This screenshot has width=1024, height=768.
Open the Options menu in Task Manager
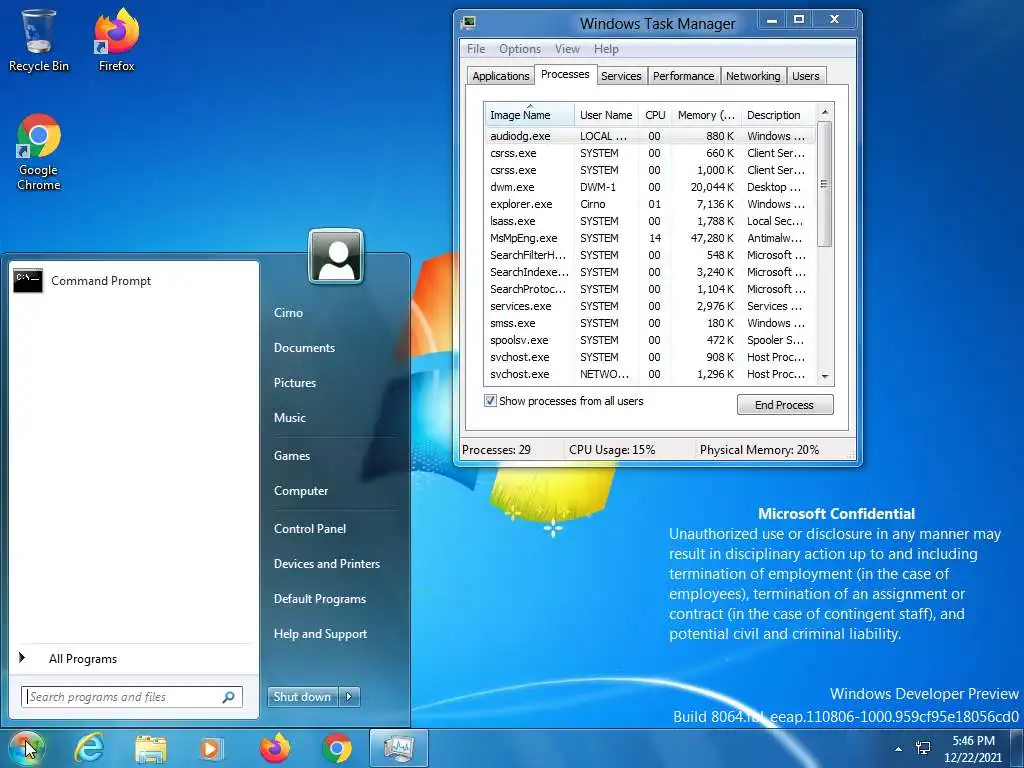tap(520, 49)
